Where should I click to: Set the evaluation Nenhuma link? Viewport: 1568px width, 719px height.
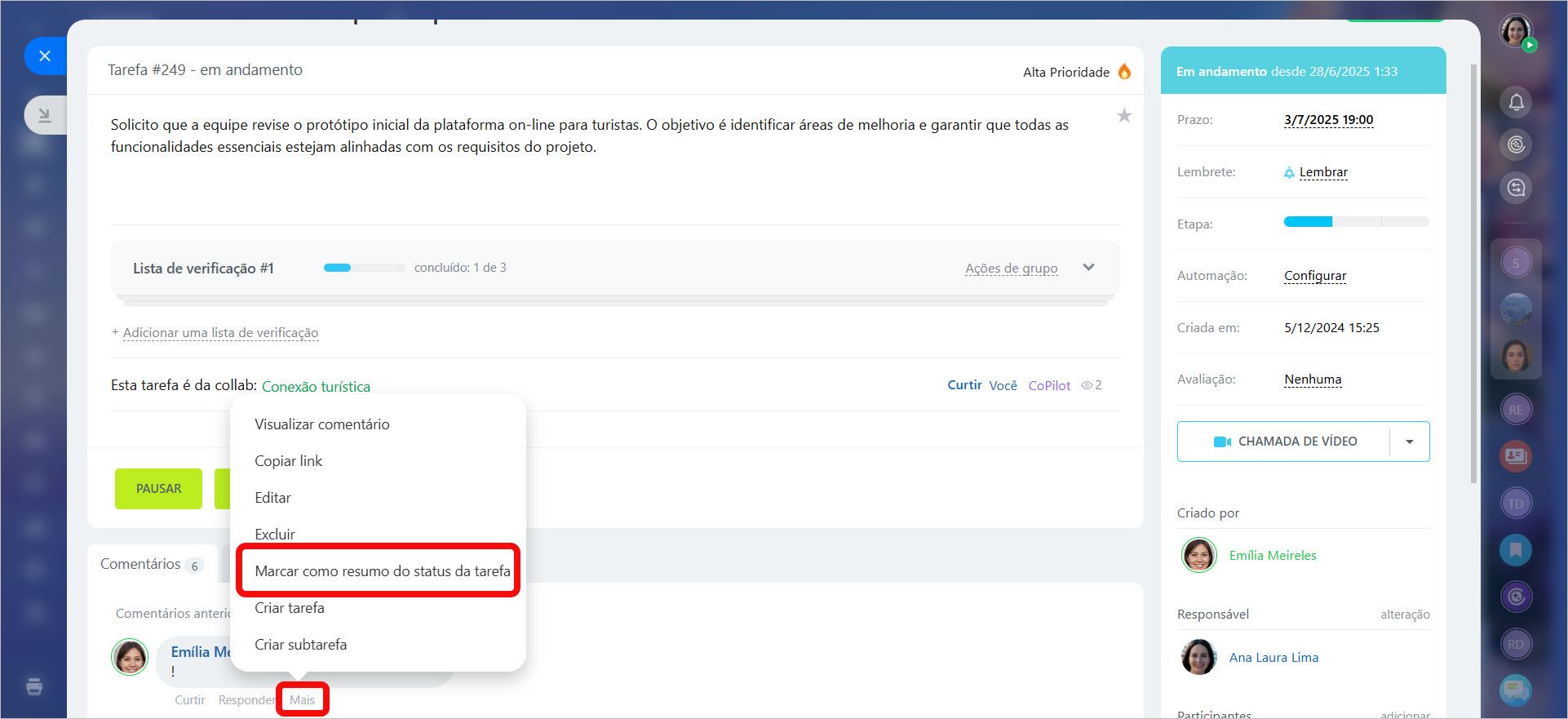click(1313, 379)
